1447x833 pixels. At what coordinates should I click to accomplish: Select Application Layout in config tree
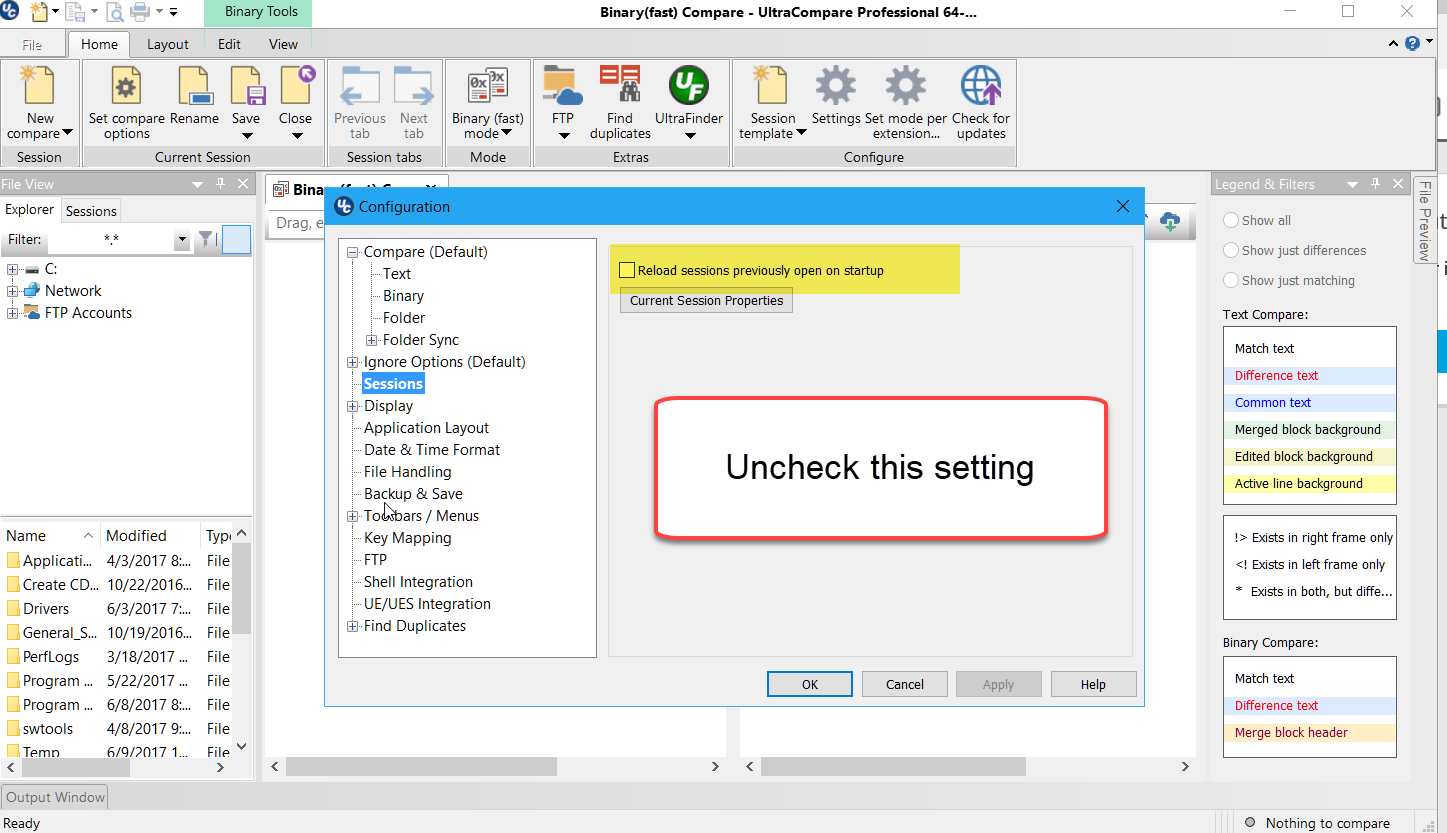pos(426,428)
